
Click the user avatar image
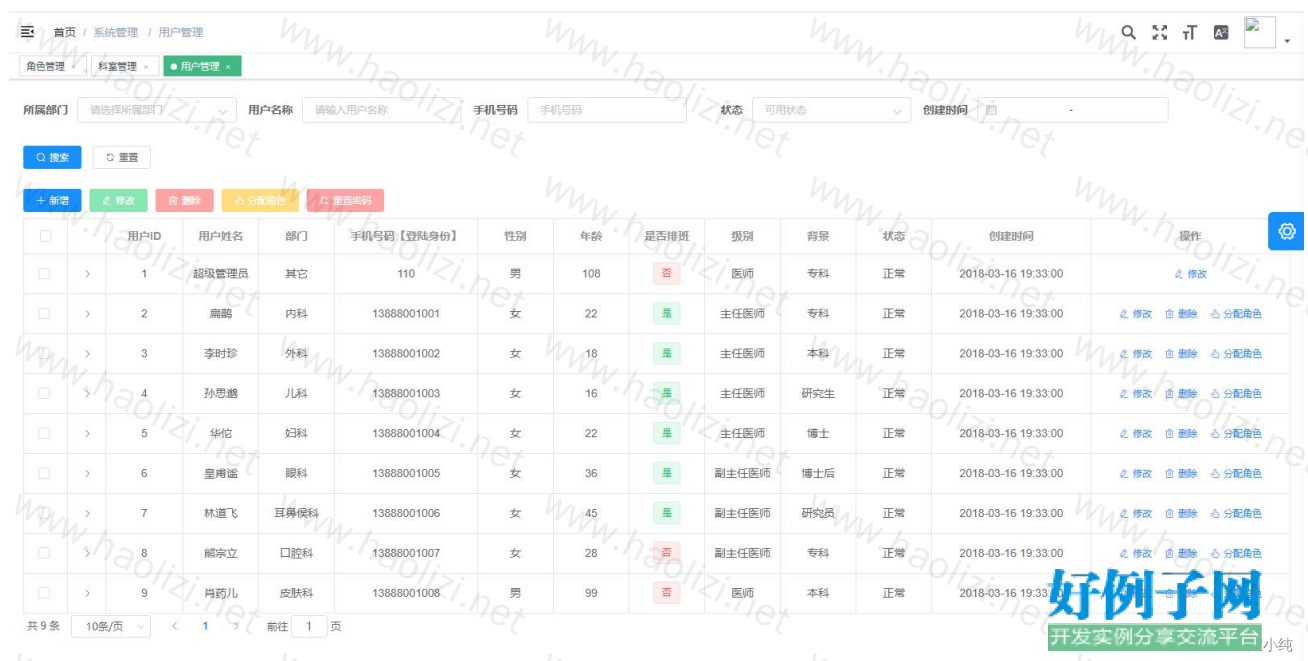pos(1259,32)
